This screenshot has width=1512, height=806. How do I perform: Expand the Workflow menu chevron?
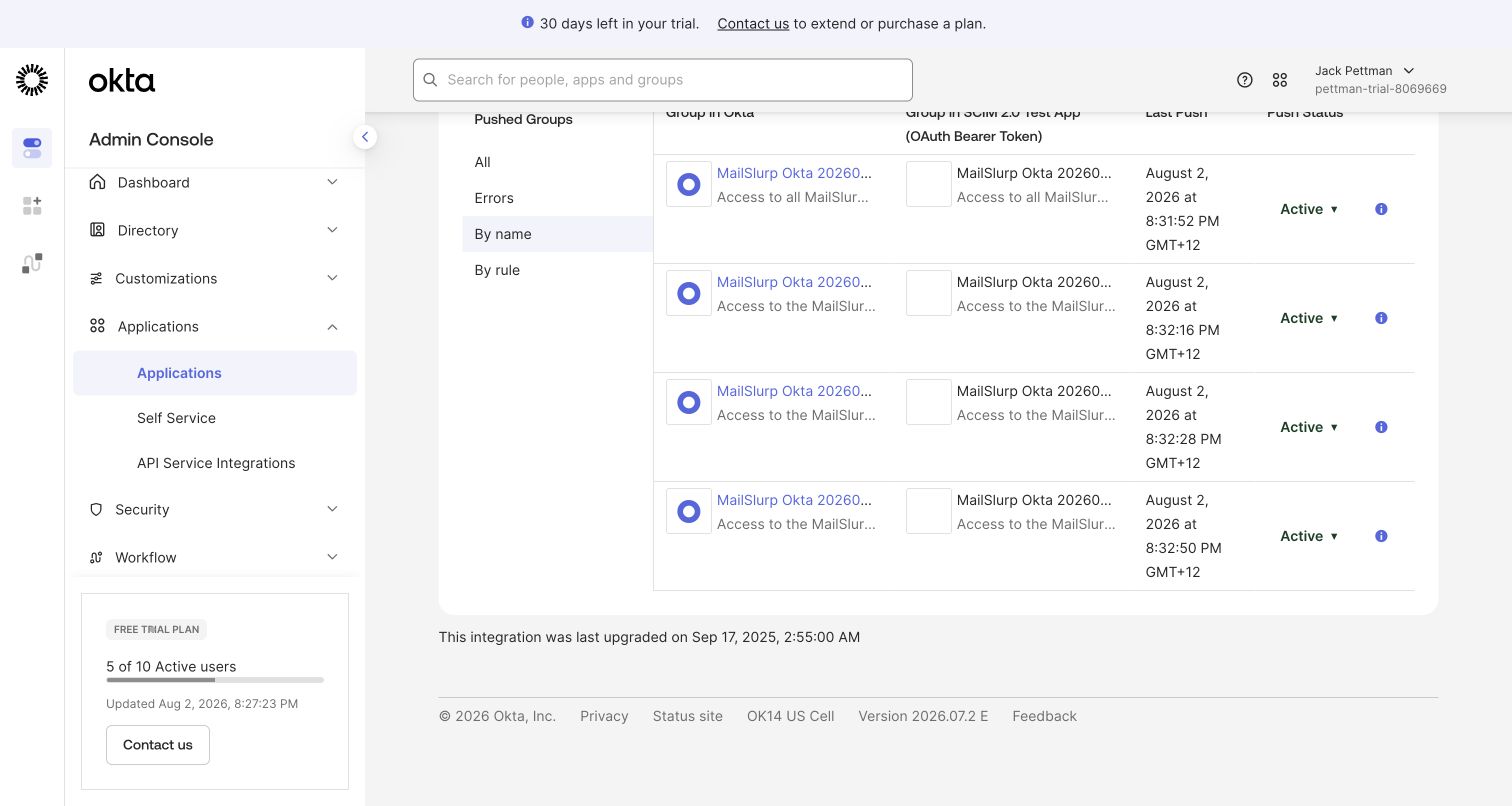pos(333,557)
